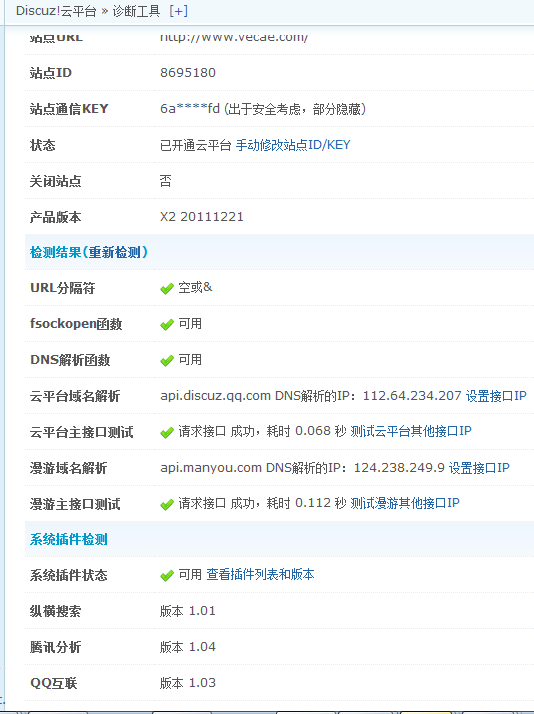Click 重新检测 in the results header
Screen dimensions: 534x714
(x=115, y=252)
